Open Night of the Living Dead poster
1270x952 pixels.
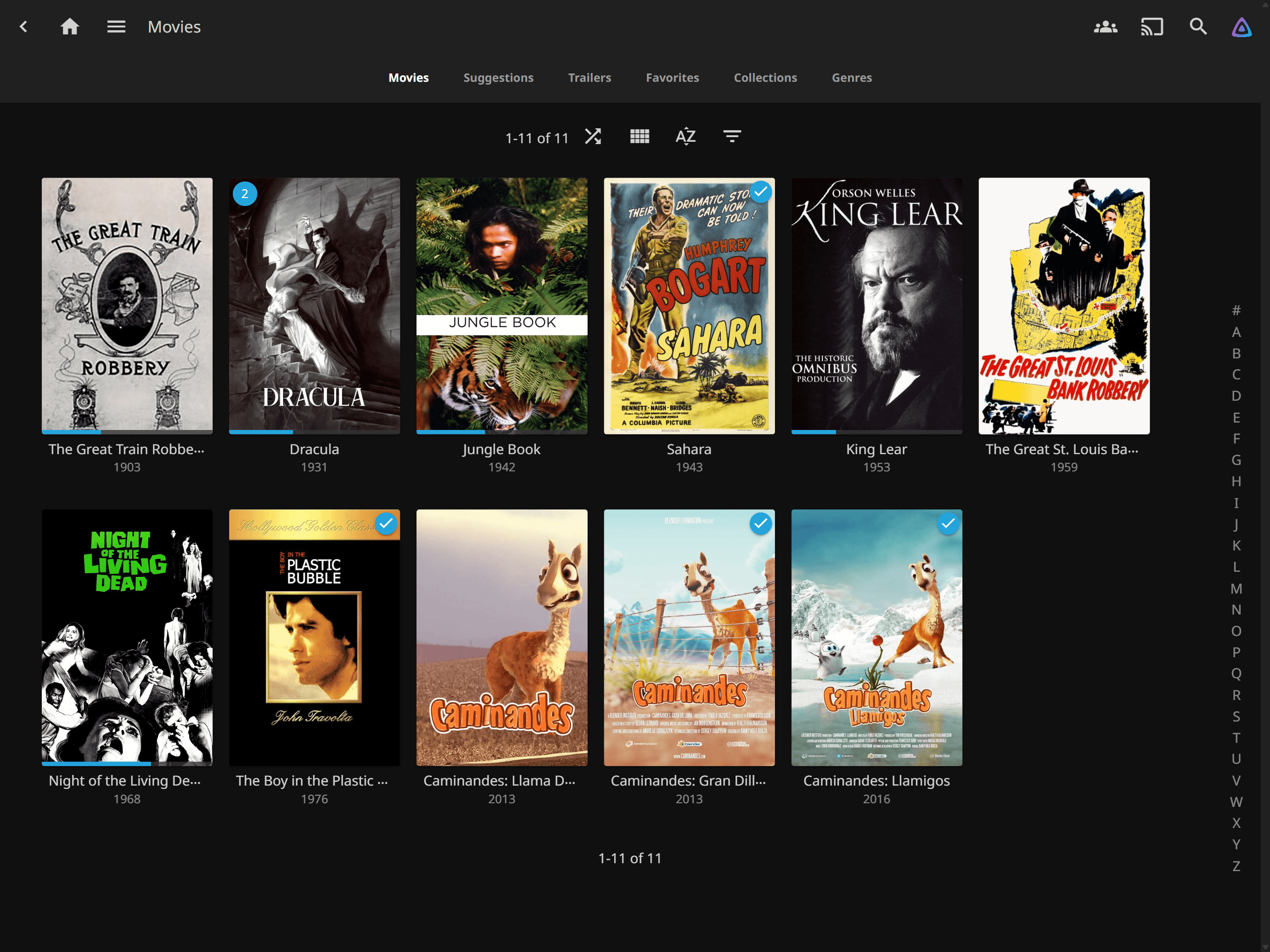point(127,637)
